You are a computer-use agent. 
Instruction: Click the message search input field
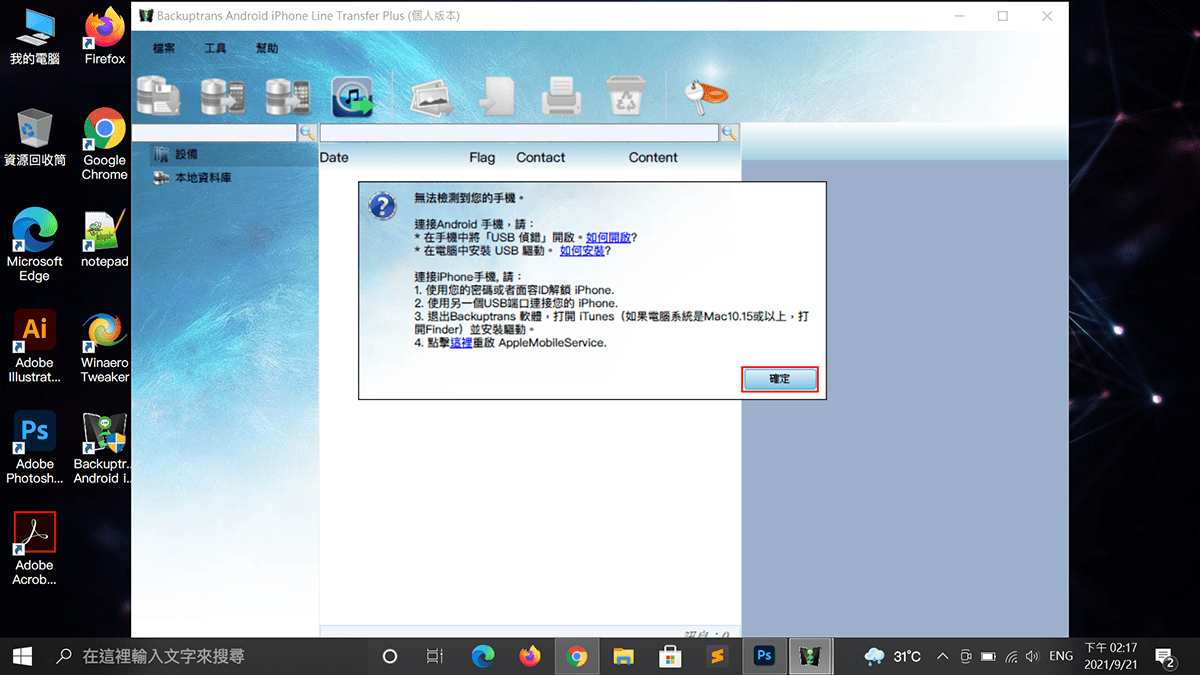pyautogui.click(x=518, y=133)
